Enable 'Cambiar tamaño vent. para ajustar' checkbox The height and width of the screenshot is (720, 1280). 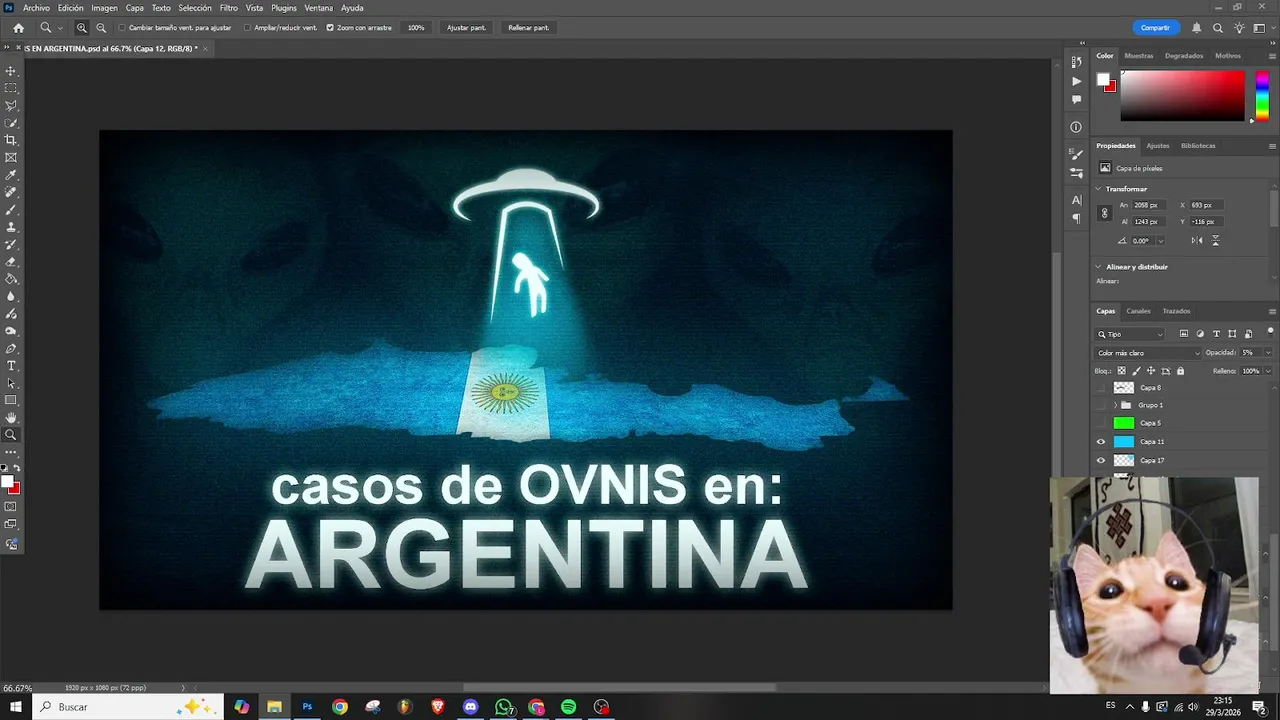pos(122,28)
